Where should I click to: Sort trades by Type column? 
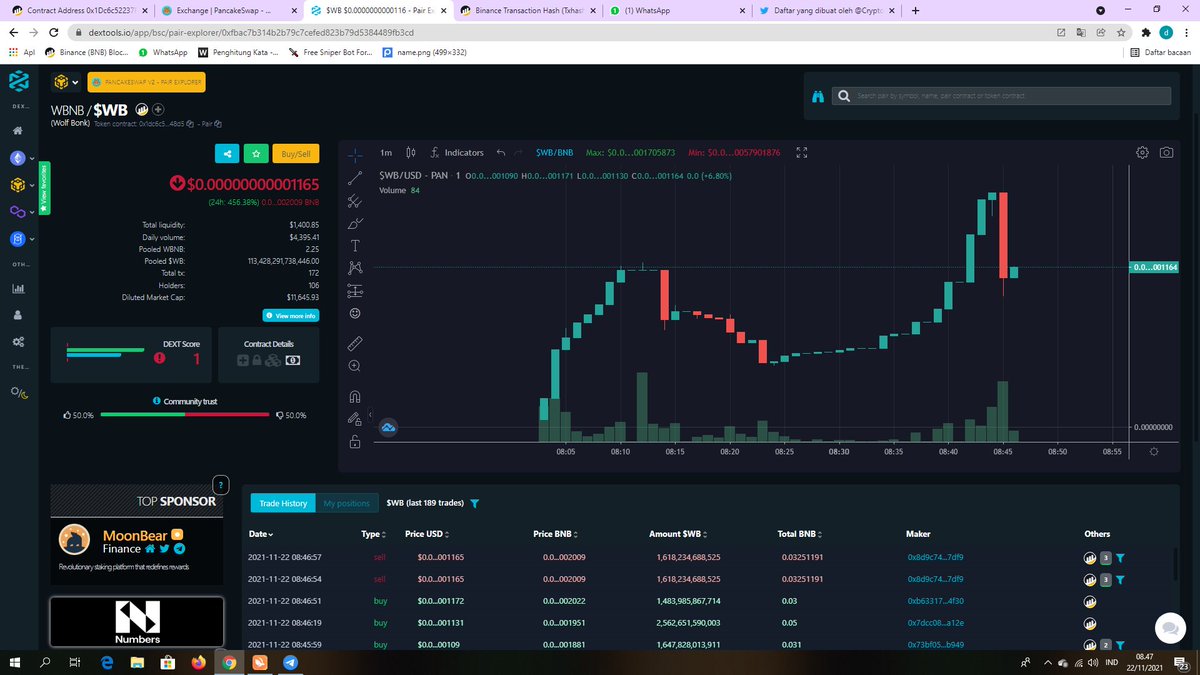pyautogui.click(x=373, y=534)
